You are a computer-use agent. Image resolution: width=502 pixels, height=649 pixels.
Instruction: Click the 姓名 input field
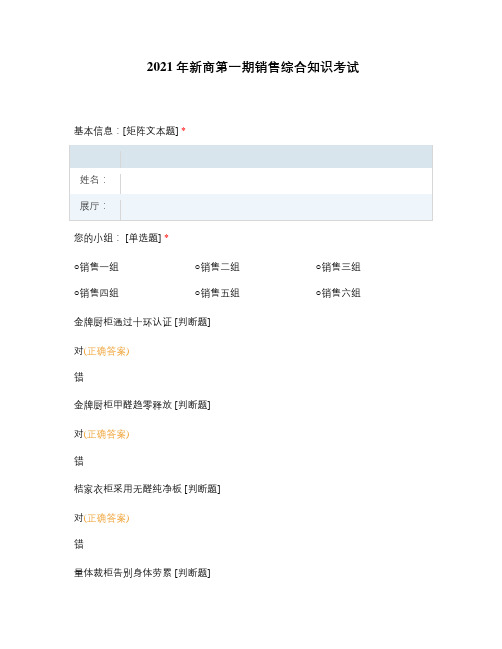click(x=276, y=181)
